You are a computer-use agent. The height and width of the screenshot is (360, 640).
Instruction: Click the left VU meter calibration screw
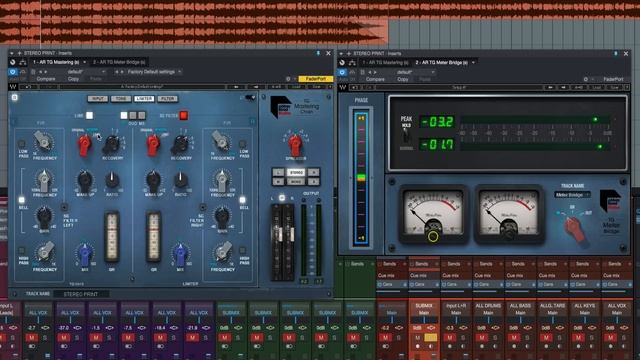click(433, 236)
